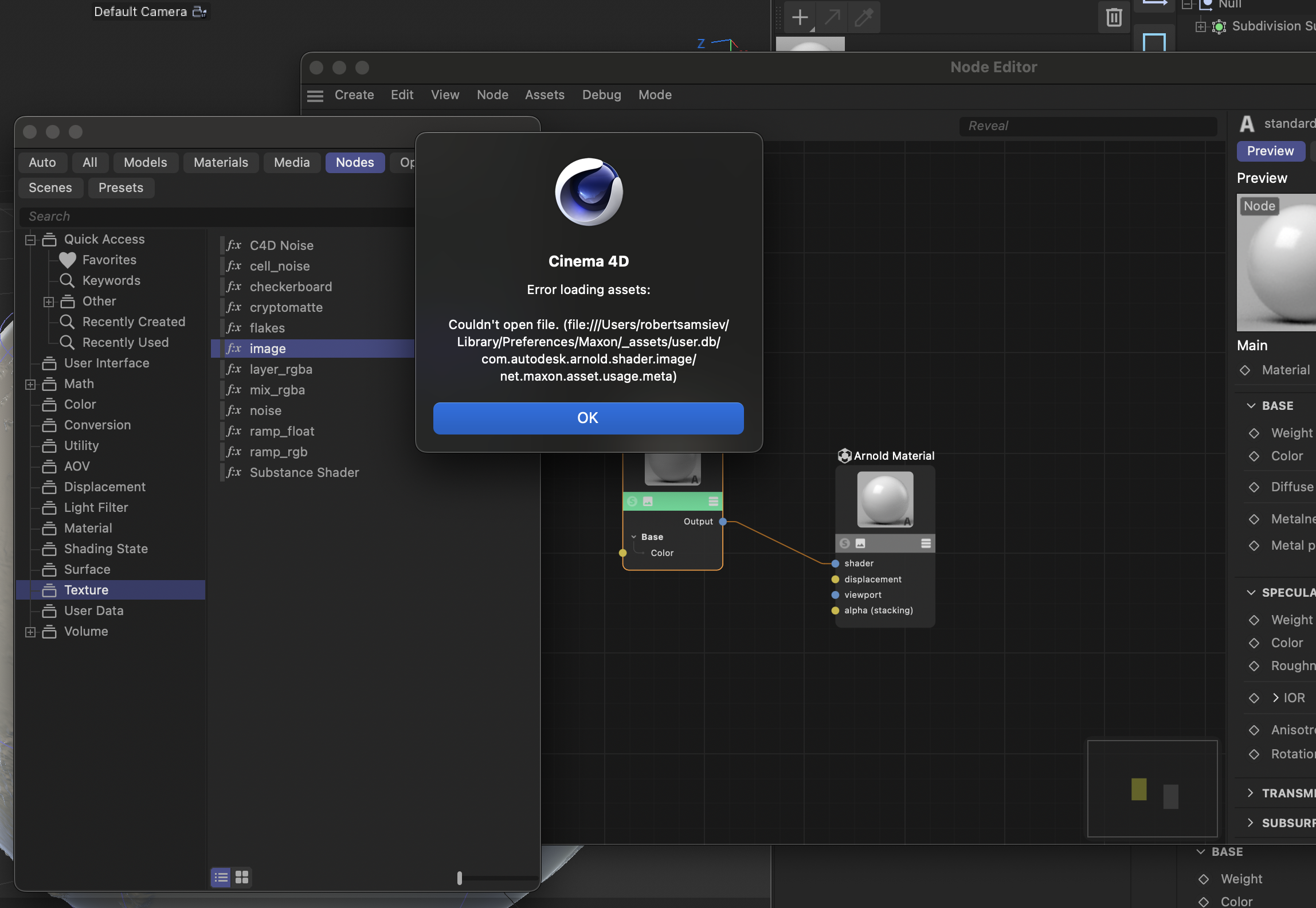Viewport: 1316px width, 908px height.
Task: Toggle the Rotation keyframe diamond
Action: coord(1254,754)
